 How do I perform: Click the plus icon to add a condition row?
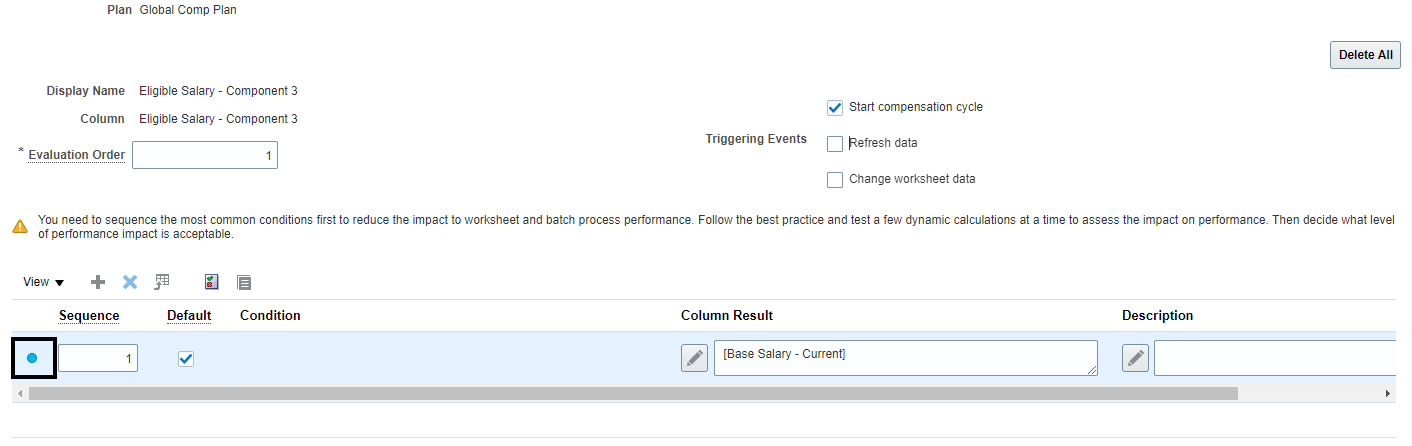click(x=98, y=282)
